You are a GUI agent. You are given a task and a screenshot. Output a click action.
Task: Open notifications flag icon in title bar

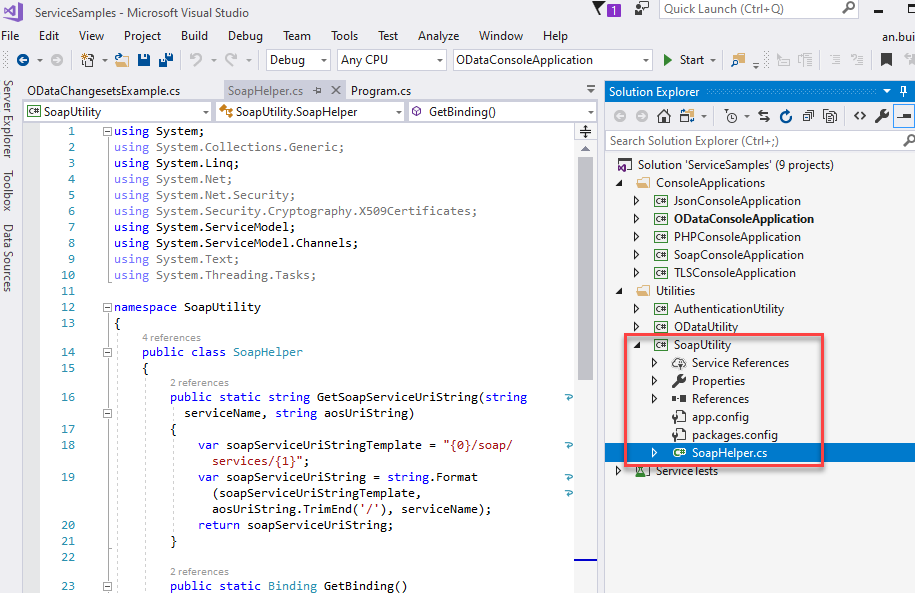[599, 8]
